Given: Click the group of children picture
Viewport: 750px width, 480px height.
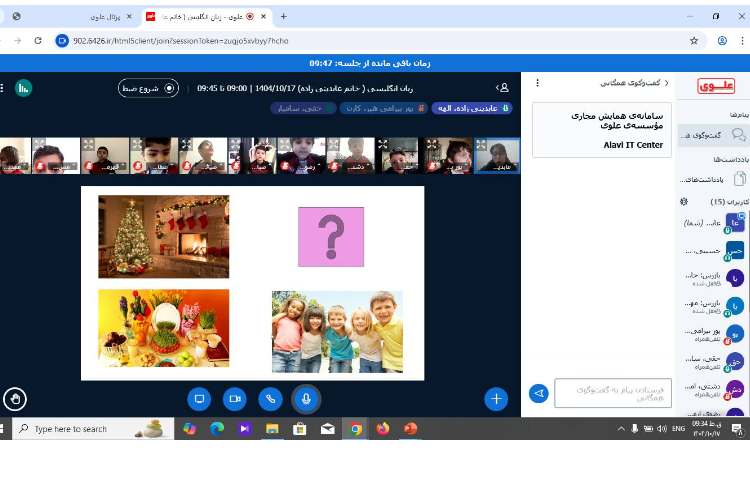Looking at the screenshot, I should point(337,332).
